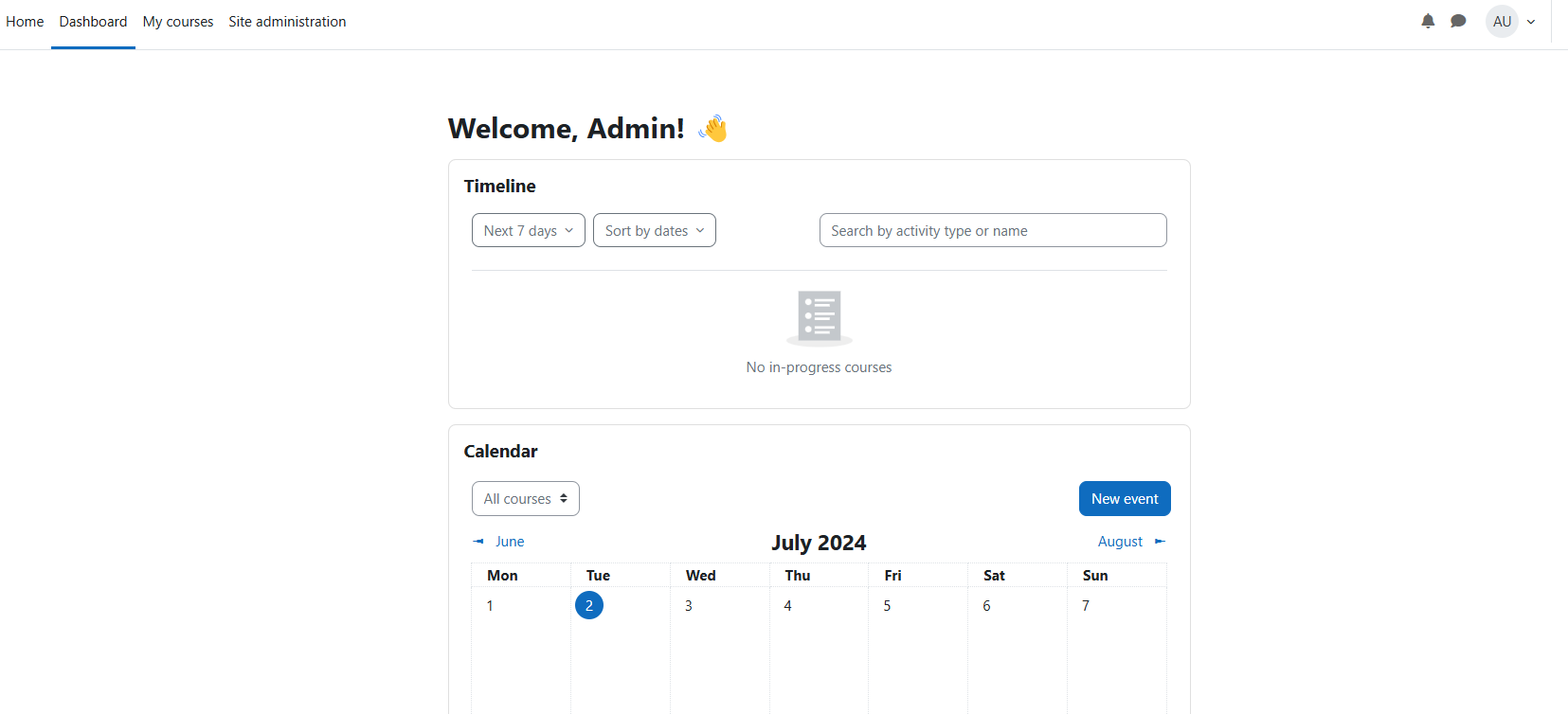Image resolution: width=1568 pixels, height=714 pixels.
Task: Open the Next 7 days filter dropdown
Action: (x=529, y=230)
